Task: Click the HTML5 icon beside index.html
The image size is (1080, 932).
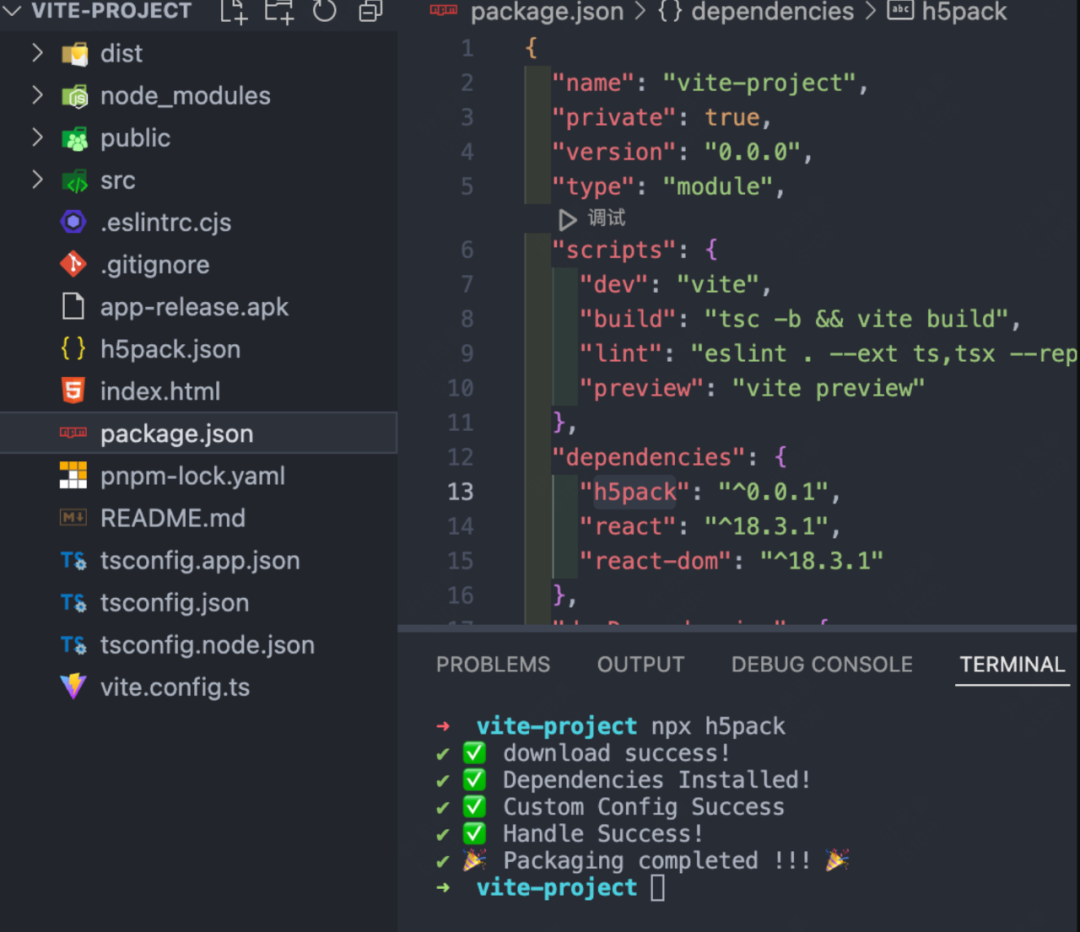Action: pos(74,391)
